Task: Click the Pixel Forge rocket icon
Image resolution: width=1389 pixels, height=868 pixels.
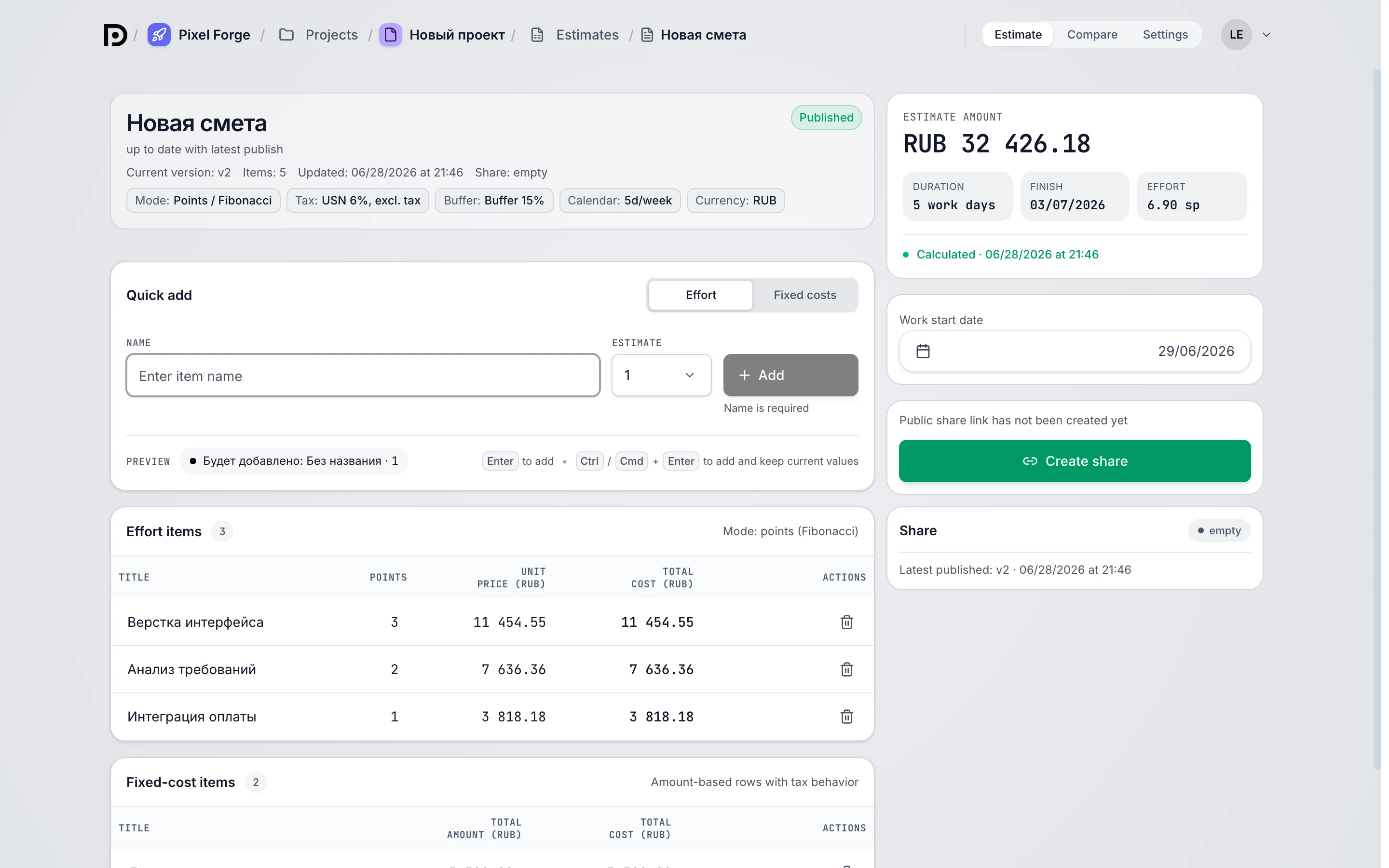Action: click(x=159, y=35)
